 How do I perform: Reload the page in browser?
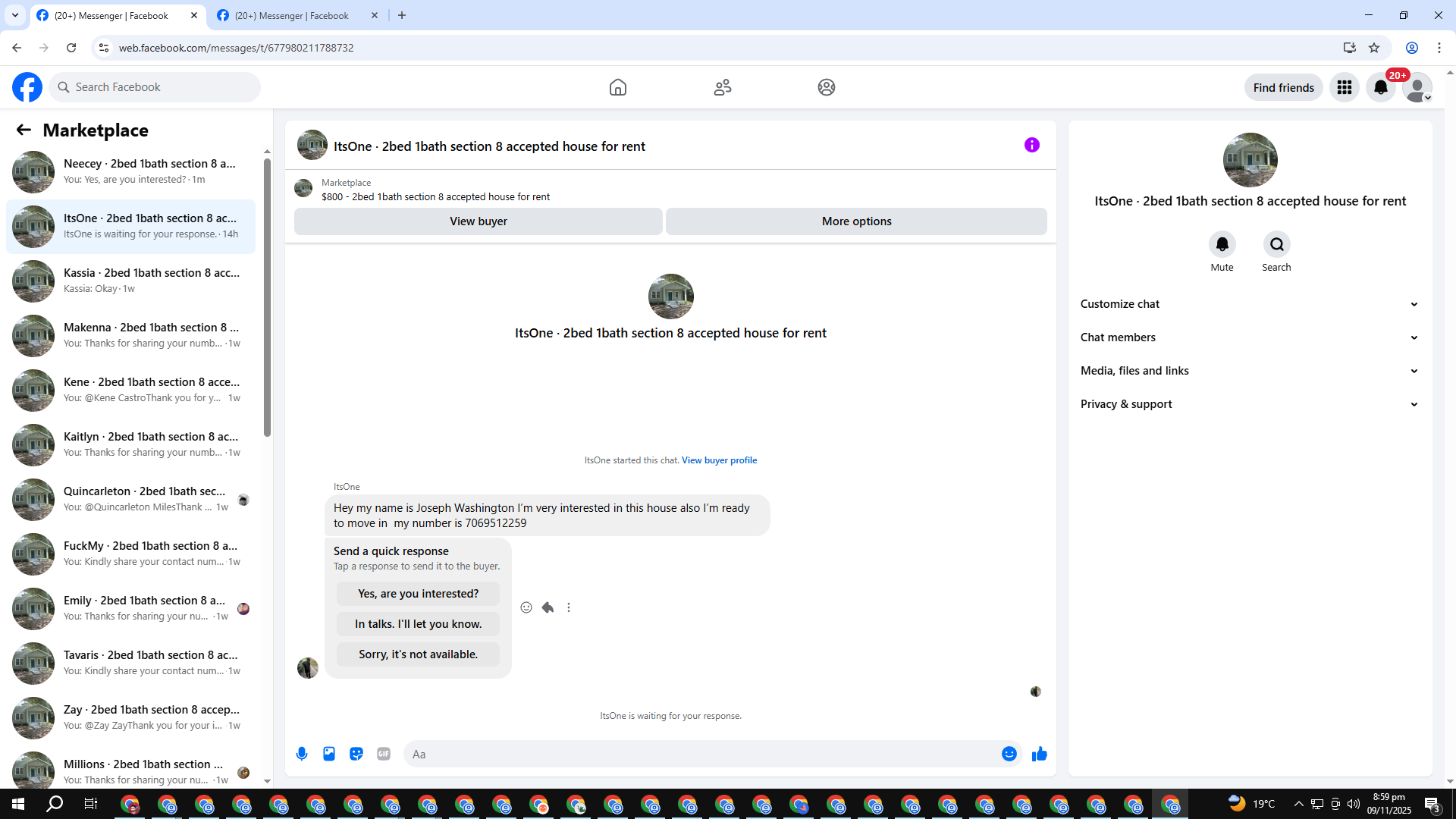(x=71, y=48)
